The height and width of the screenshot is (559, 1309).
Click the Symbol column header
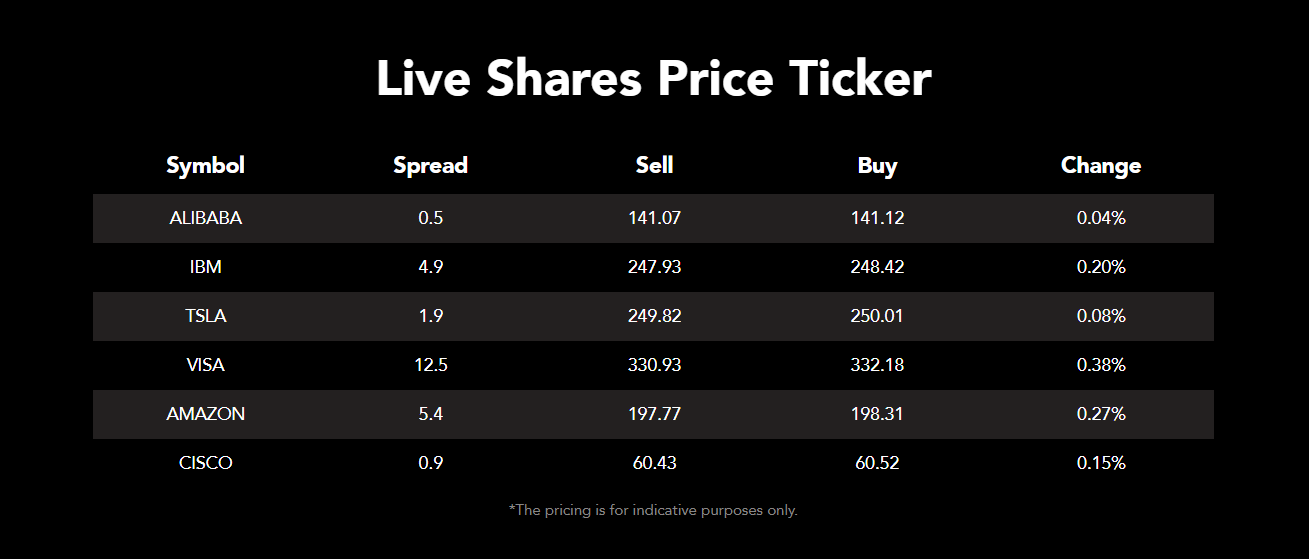205,166
